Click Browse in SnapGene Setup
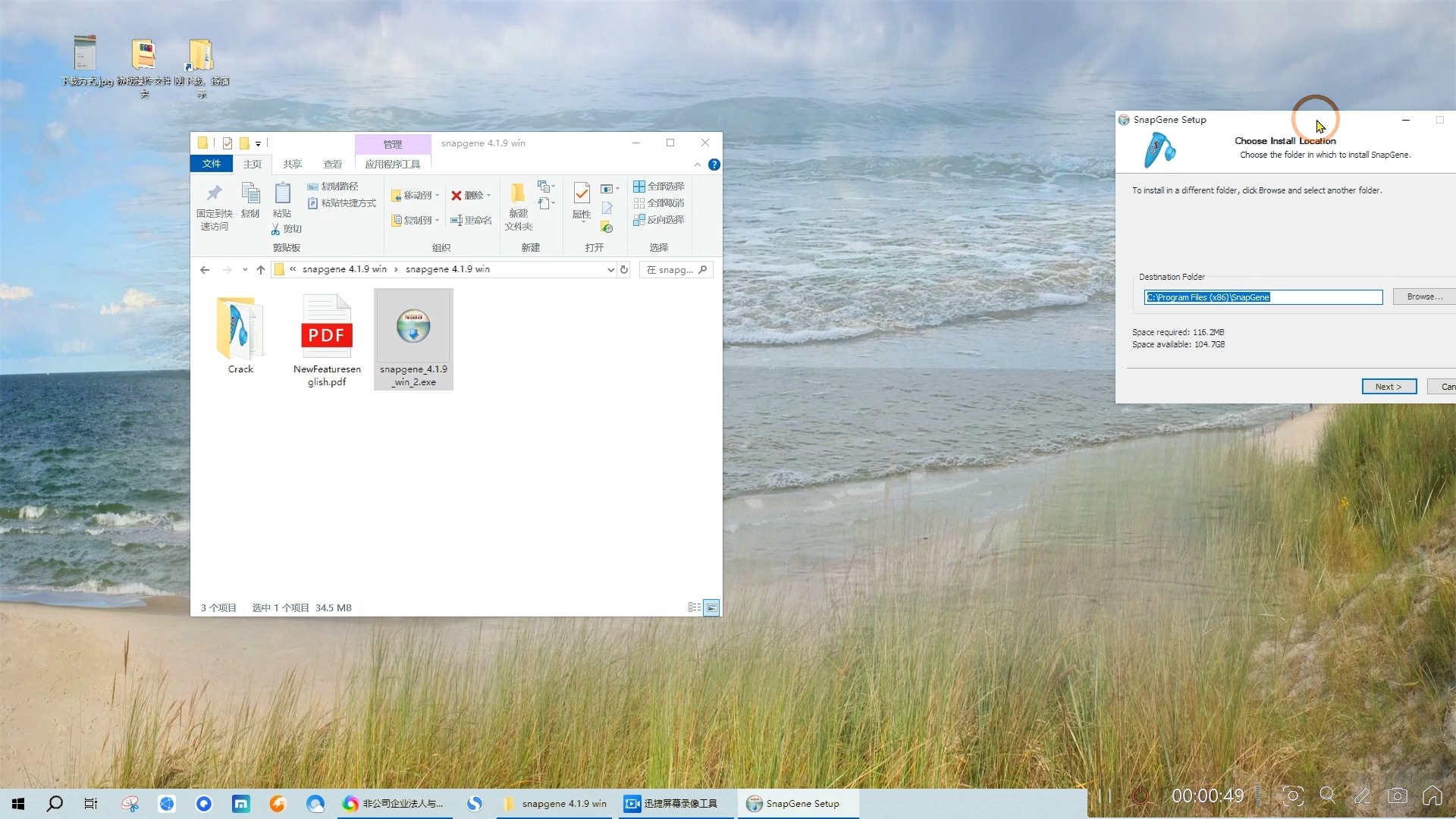Viewport: 1456px width, 819px height. [x=1424, y=297]
